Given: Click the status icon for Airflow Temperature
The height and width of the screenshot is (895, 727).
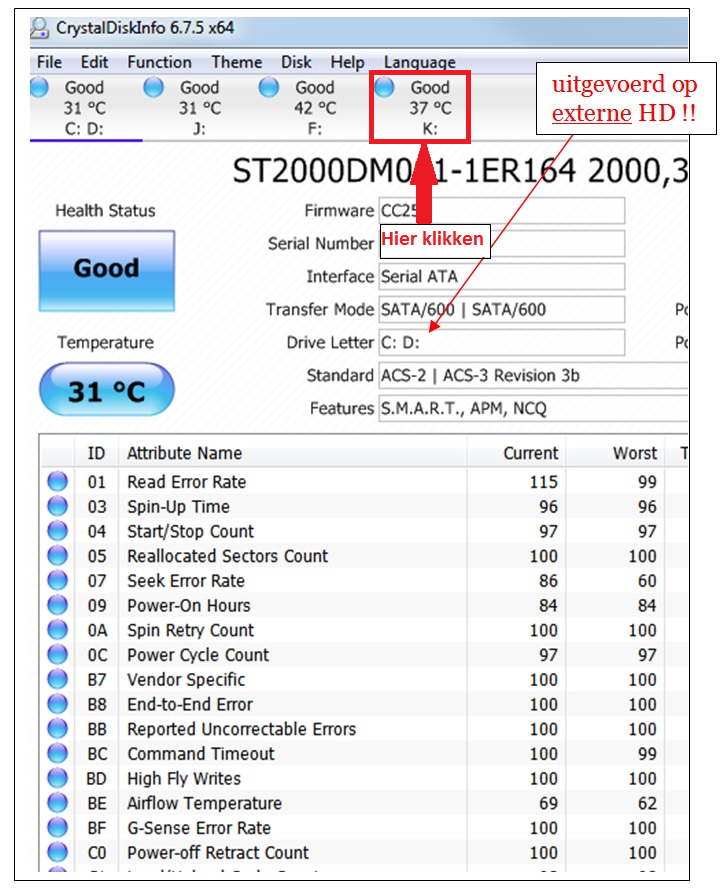Looking at the screenshot, I should pos(57,803).
